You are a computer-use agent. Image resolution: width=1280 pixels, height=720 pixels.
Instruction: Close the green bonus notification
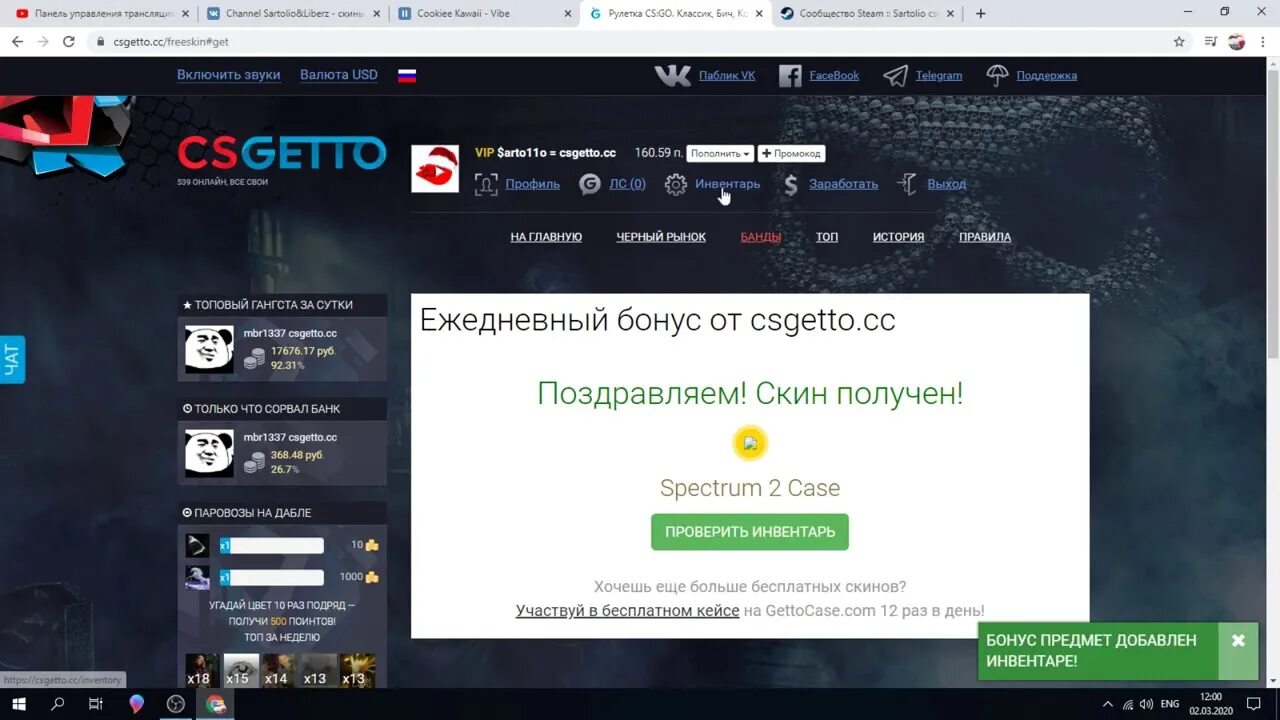(x=1238, y=641)
